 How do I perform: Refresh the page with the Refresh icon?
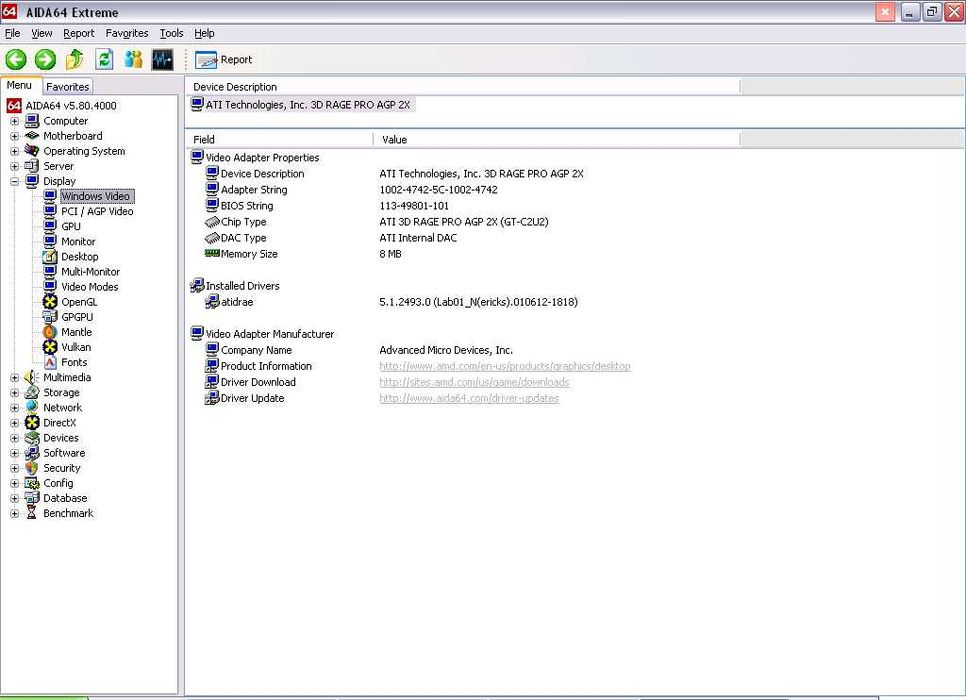104,60
